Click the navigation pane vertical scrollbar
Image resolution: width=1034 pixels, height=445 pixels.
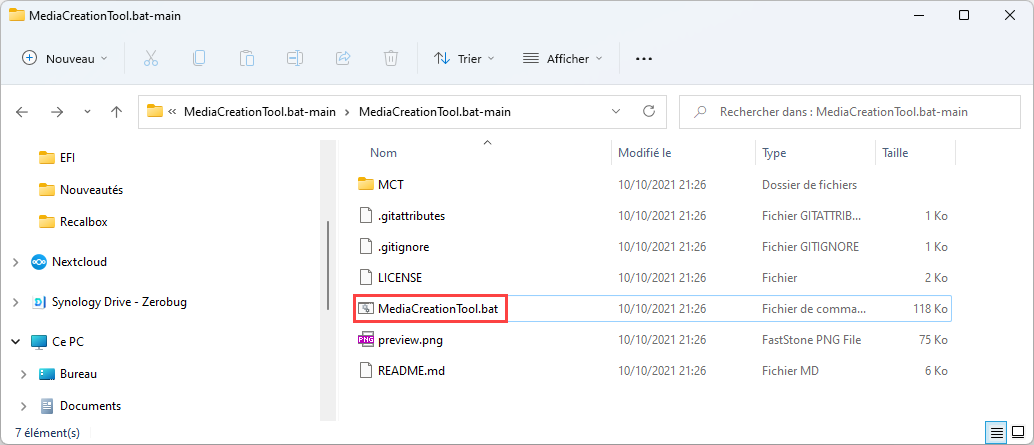pyautogui.click(x=328, y=266)
